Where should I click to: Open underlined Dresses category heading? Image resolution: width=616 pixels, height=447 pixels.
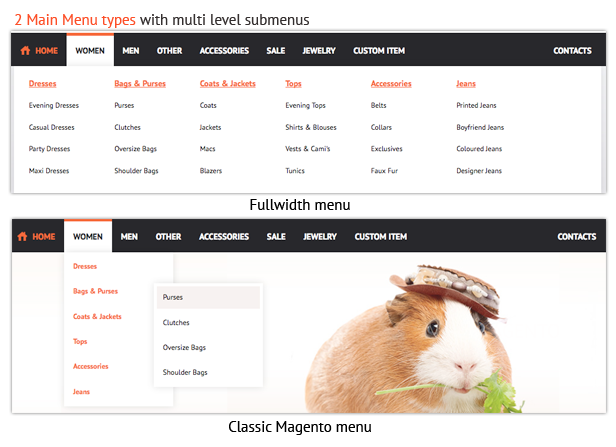[x=42, y=84]
